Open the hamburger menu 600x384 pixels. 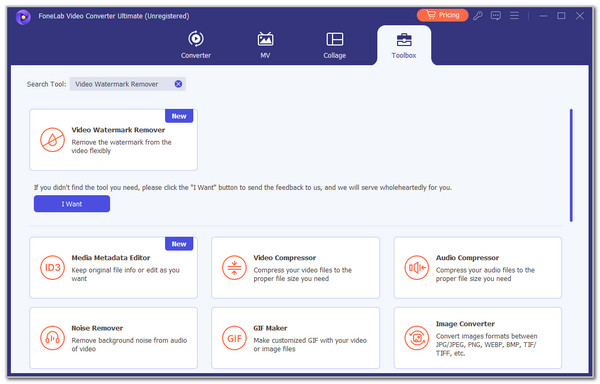pos(514,15)
